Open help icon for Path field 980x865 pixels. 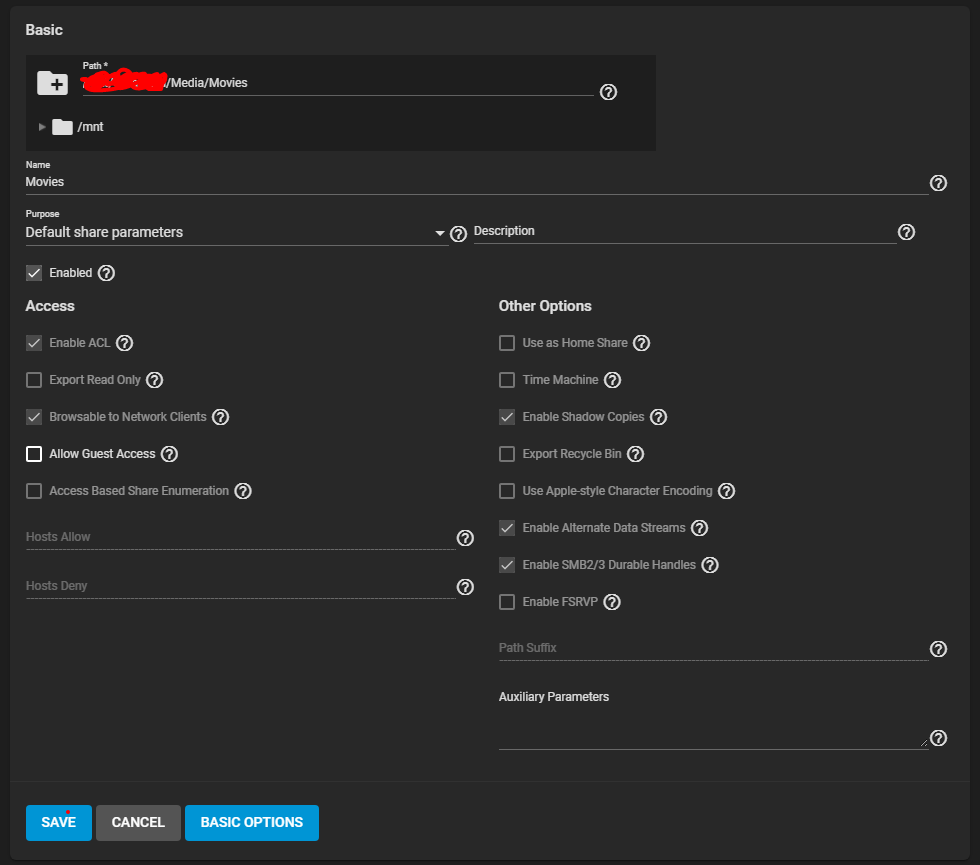tap(608, 92)
